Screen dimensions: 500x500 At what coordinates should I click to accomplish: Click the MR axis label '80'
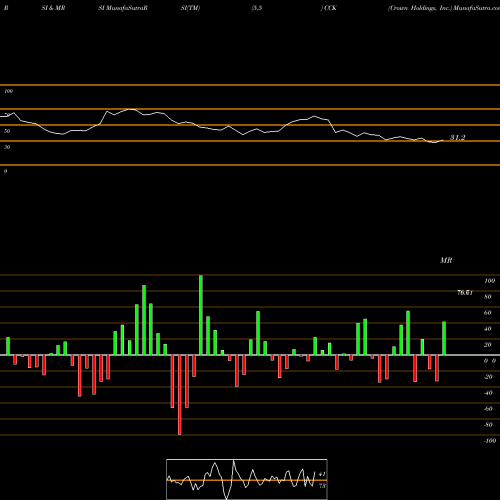point(487,297)
